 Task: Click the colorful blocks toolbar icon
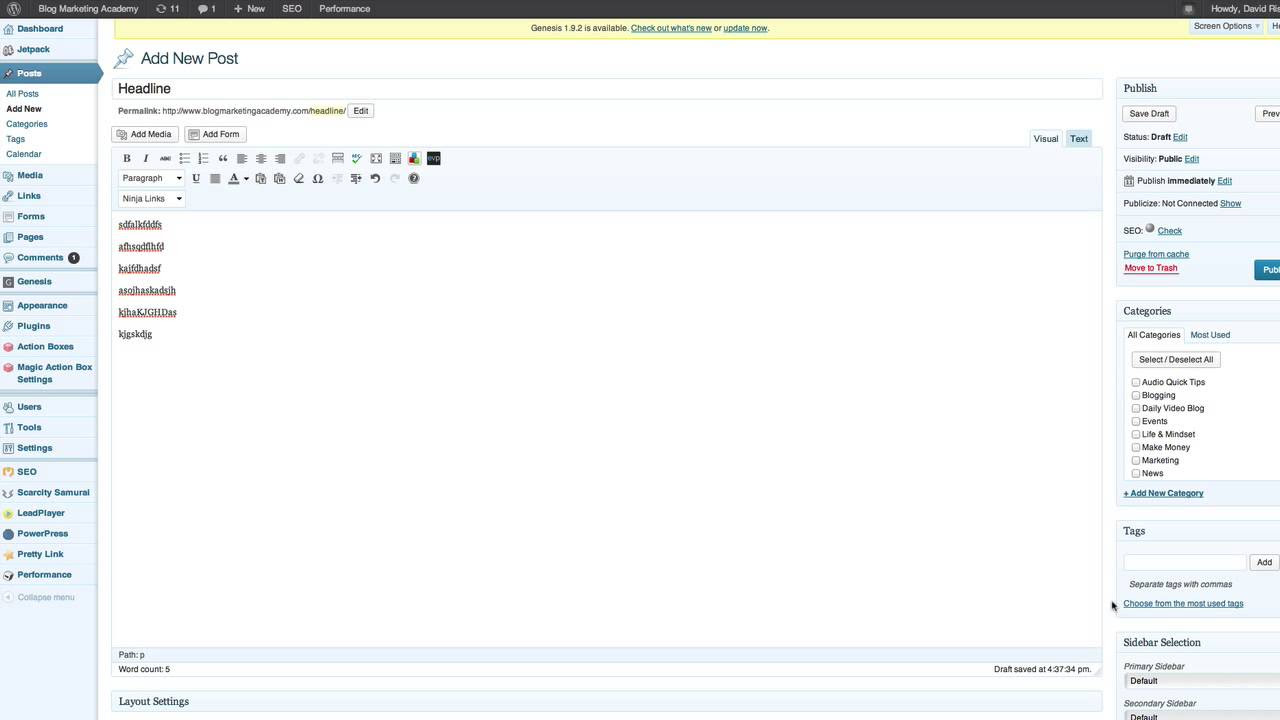414,158
